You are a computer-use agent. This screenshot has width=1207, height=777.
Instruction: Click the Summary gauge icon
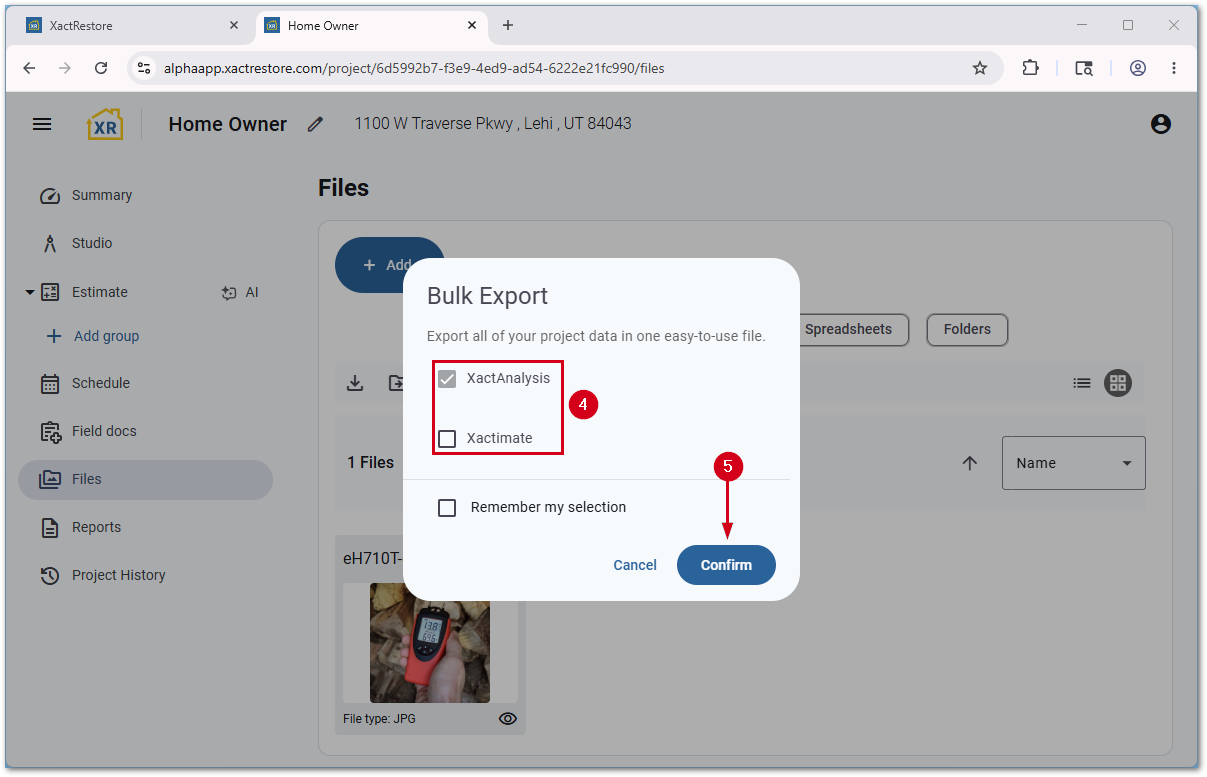[50, 196]
